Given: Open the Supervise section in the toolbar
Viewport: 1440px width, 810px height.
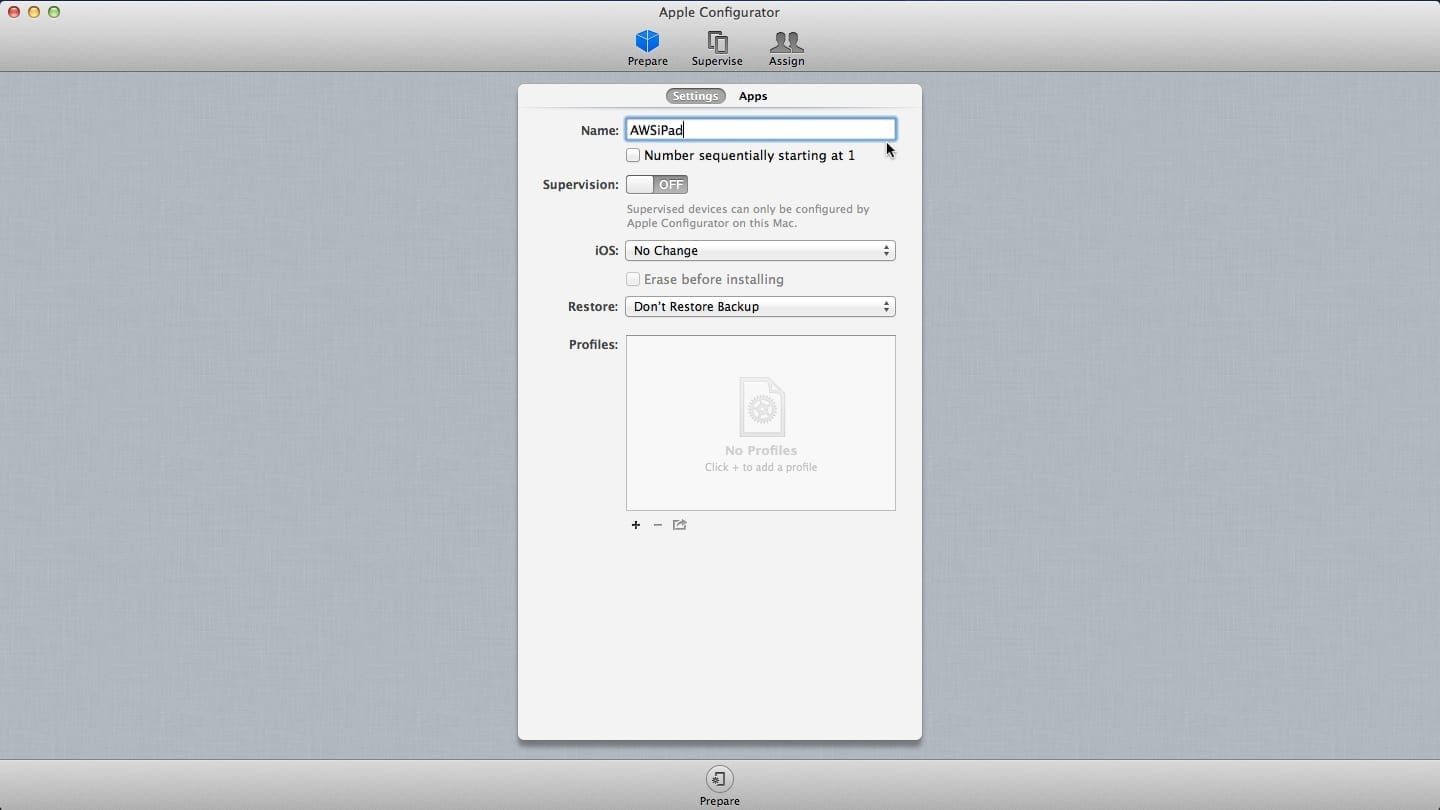Looking at the screenshot, I should pos(717,47).
